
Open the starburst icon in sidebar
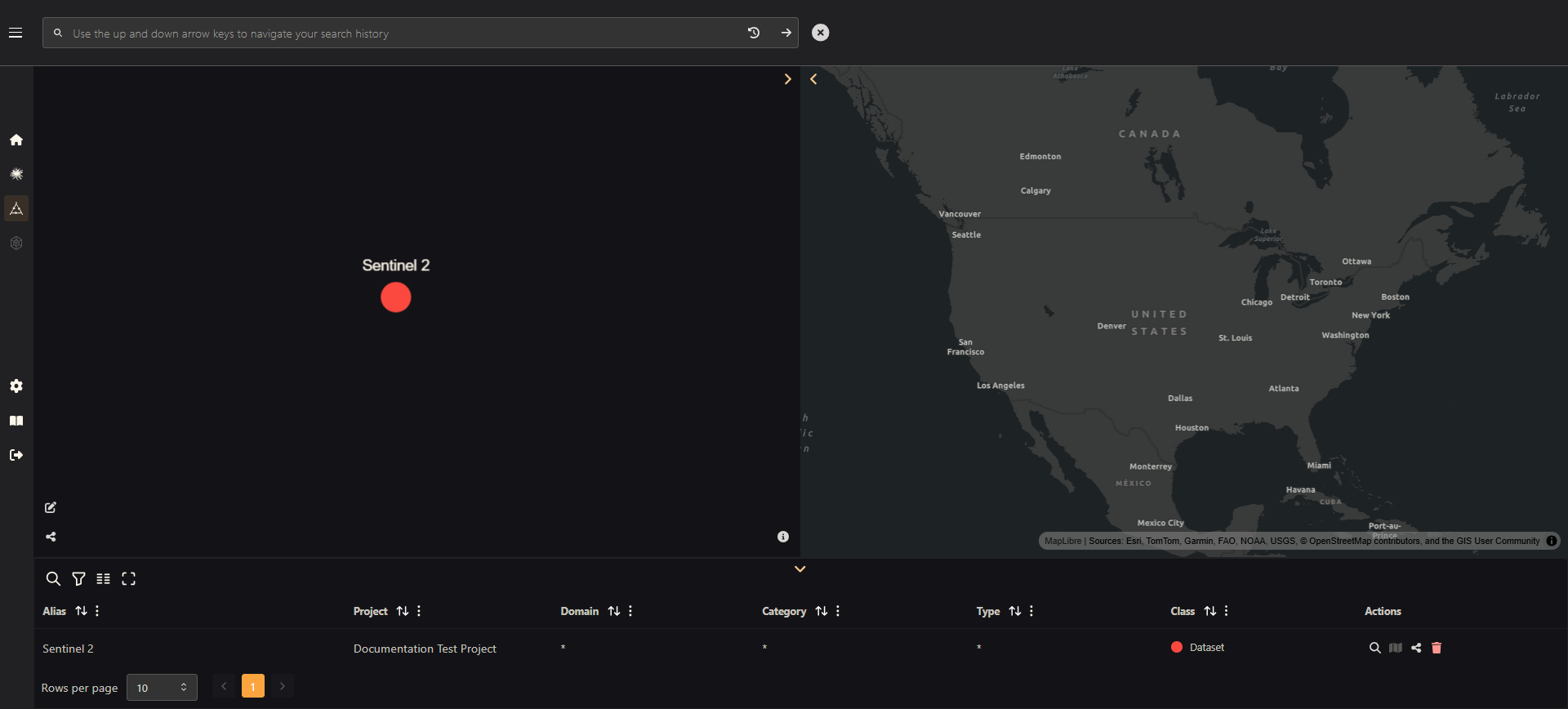point(16,174)
